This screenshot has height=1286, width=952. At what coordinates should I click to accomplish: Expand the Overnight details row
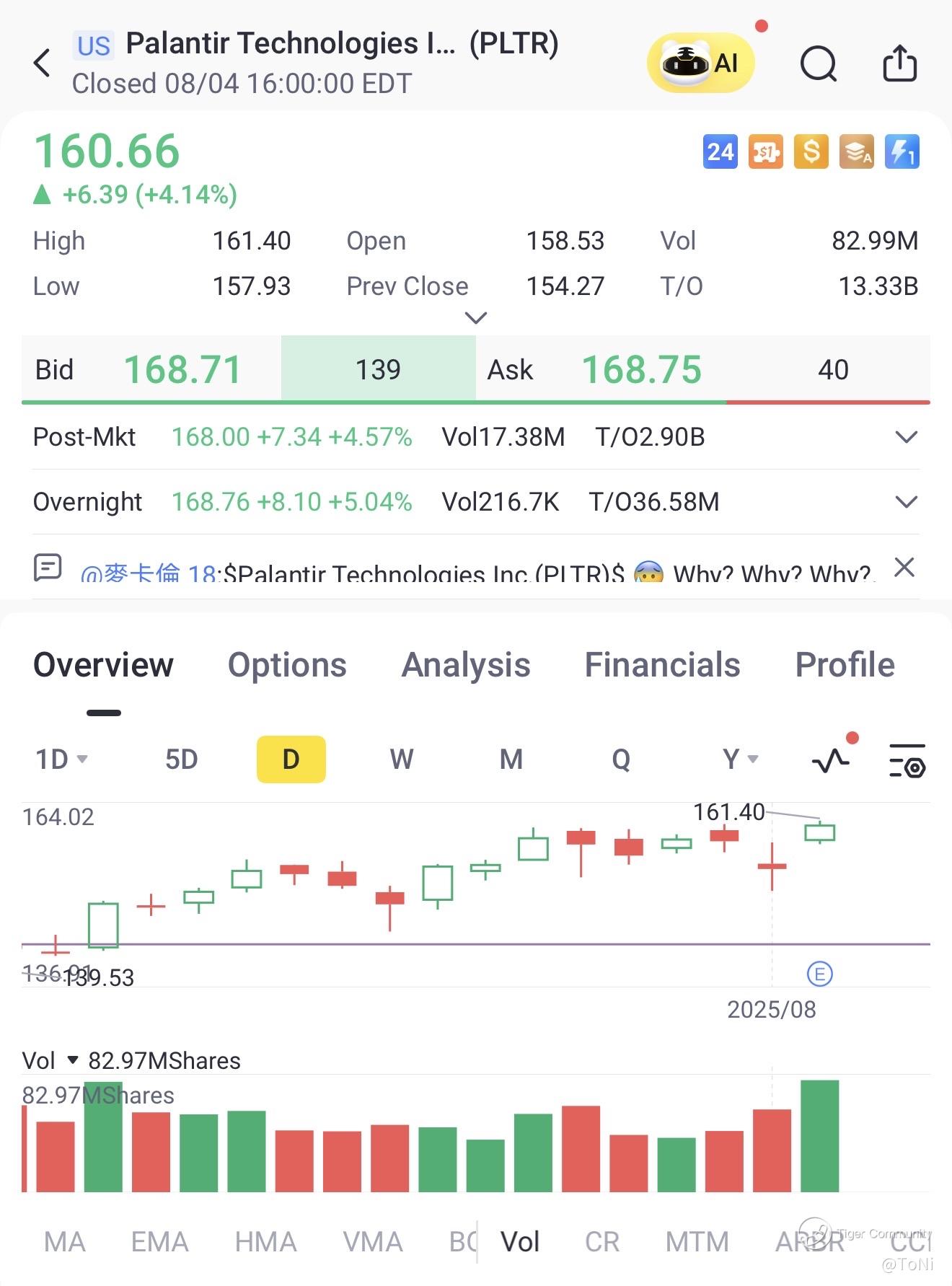pyautogui.click(x=906, y=502)
